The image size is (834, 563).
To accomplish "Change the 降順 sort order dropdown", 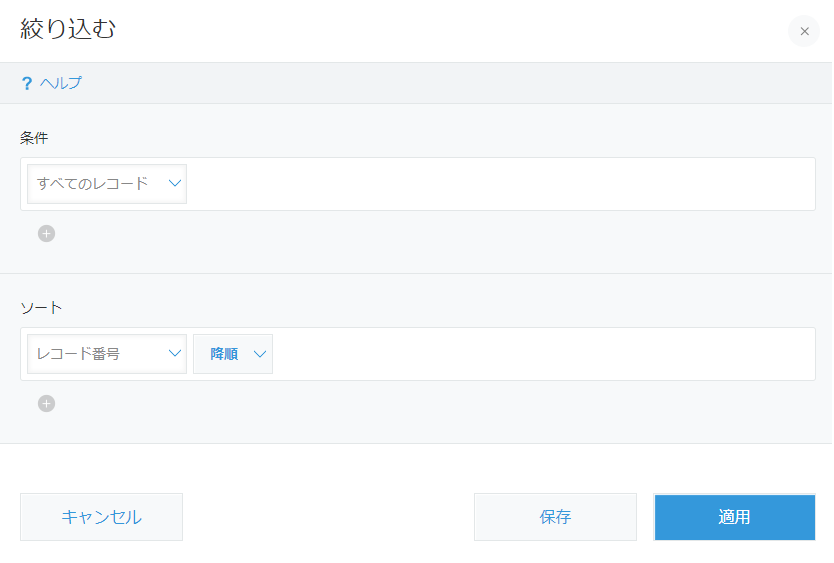I will [x=225, y=354].
